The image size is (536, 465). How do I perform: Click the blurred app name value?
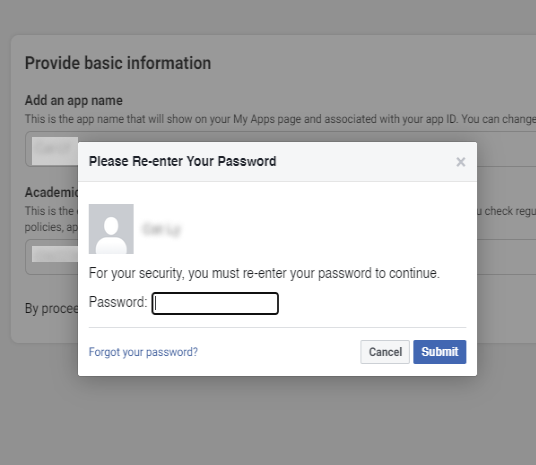pyautogui.click(x=55, y=150)
